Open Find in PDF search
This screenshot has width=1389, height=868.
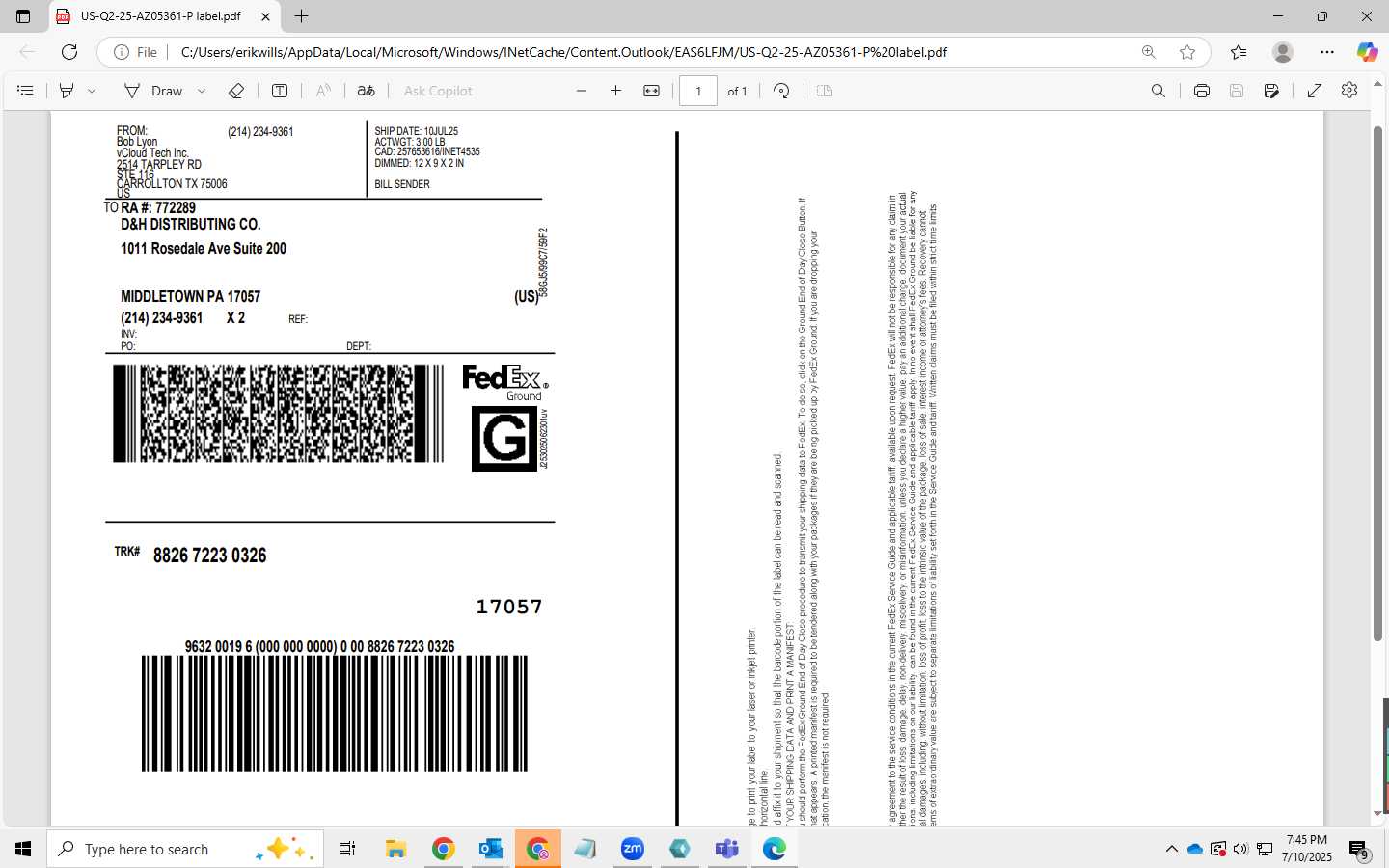(x=1158, y=91)
